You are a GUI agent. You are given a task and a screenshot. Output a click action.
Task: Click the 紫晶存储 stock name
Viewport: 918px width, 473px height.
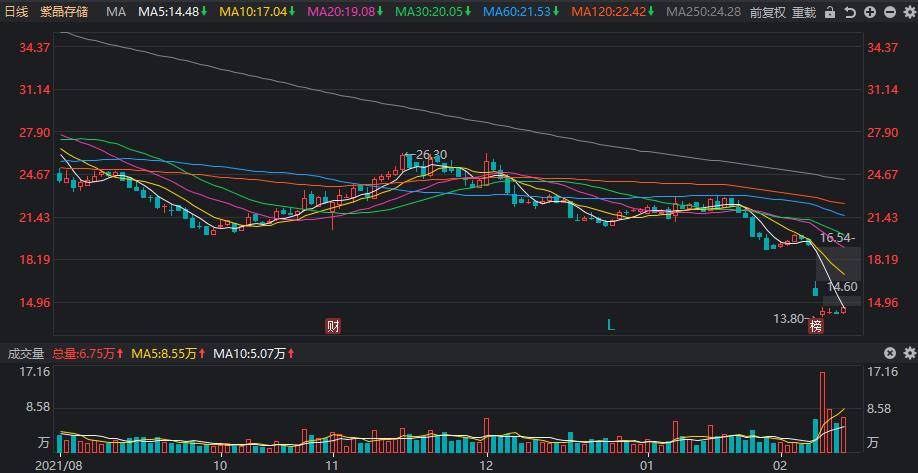tap(63, 12)
